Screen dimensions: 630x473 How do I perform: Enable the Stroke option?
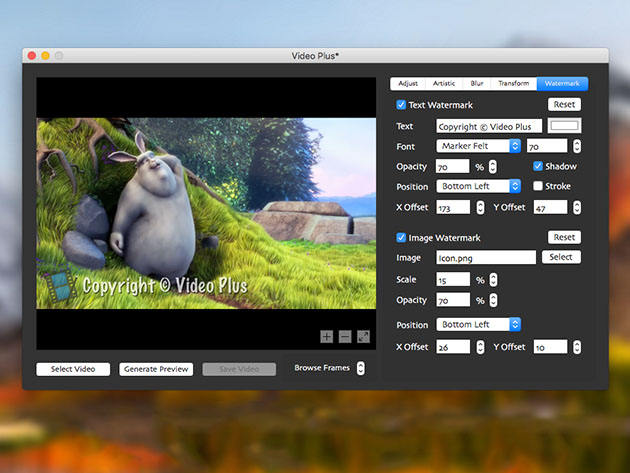click(x=538, y=186)
